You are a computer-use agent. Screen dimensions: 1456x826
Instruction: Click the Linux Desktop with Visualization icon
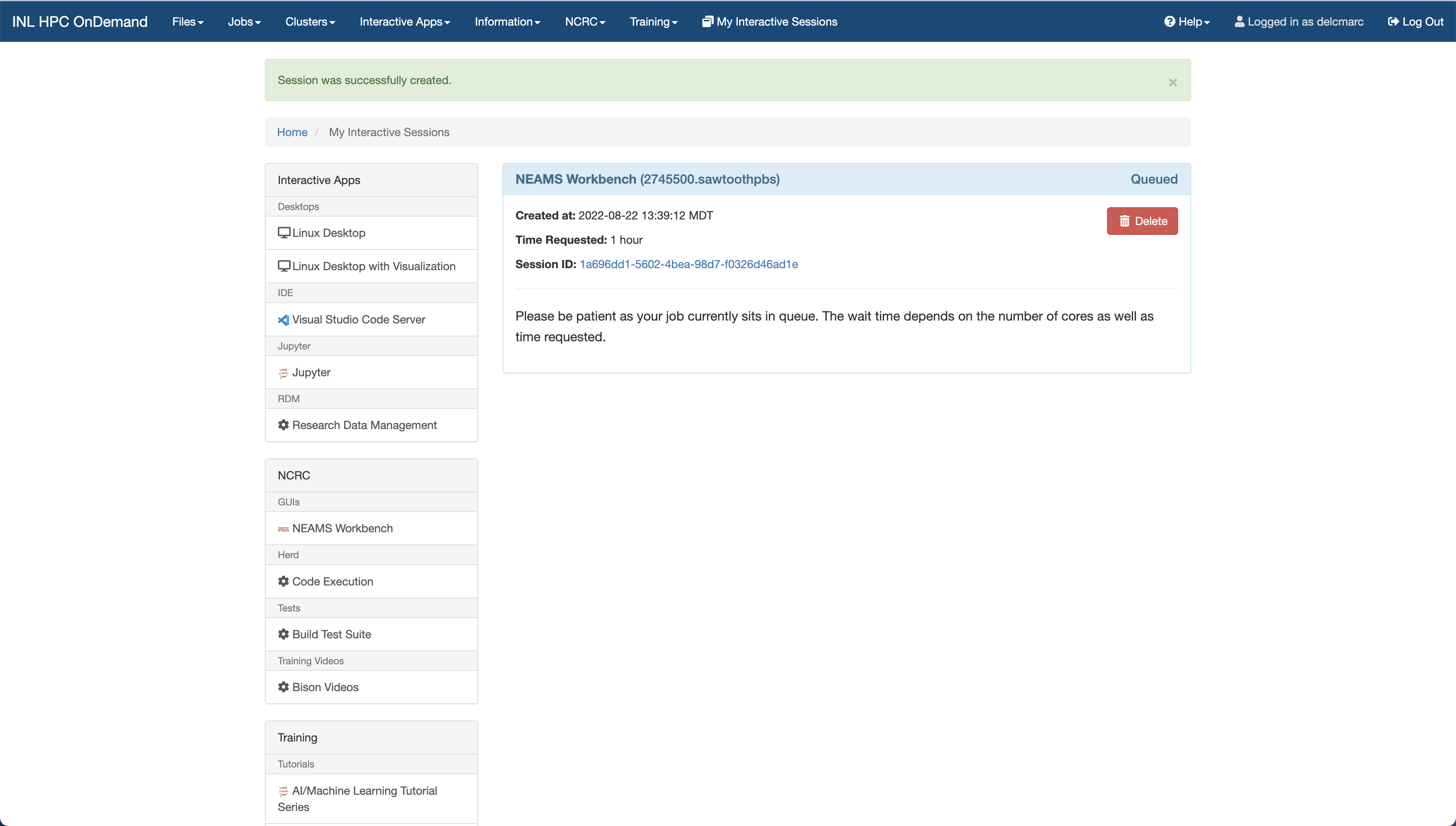coord(284,266)
